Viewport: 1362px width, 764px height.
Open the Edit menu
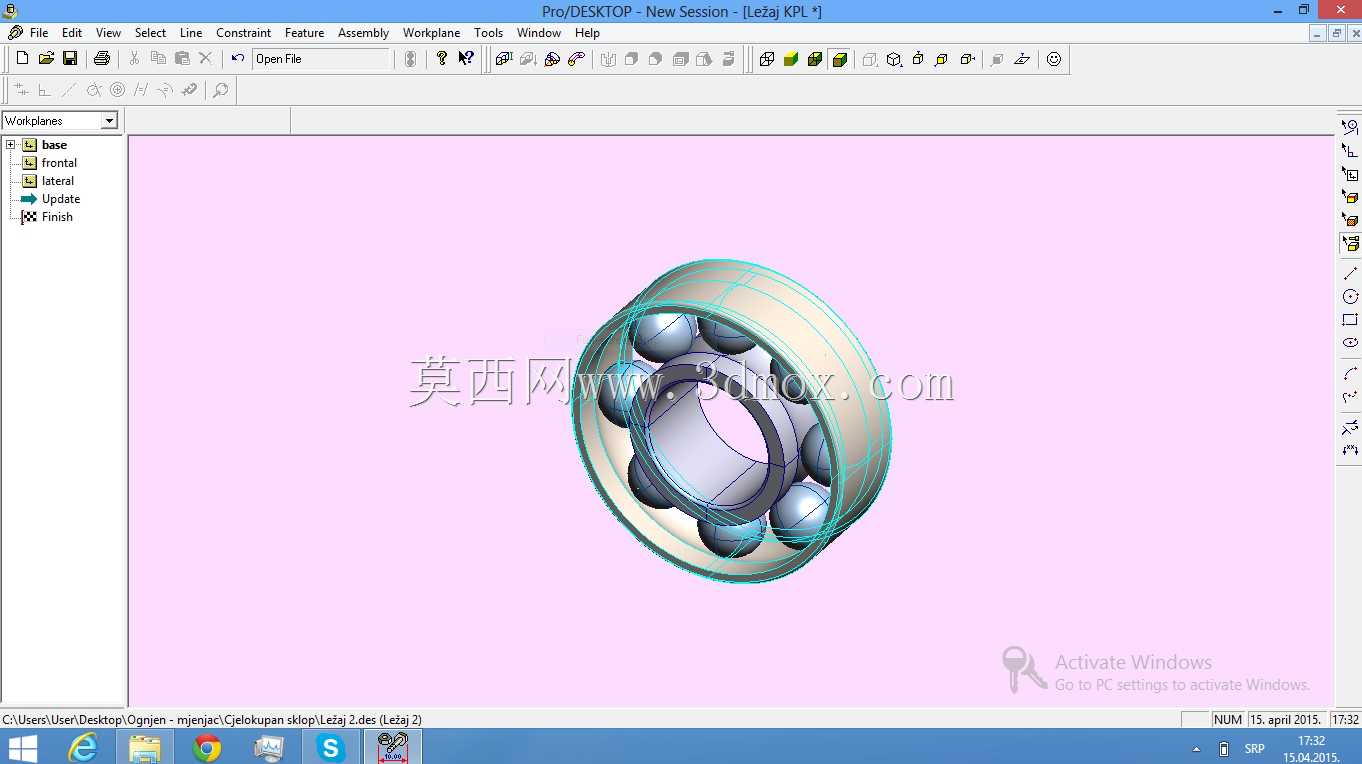[72, 33]
